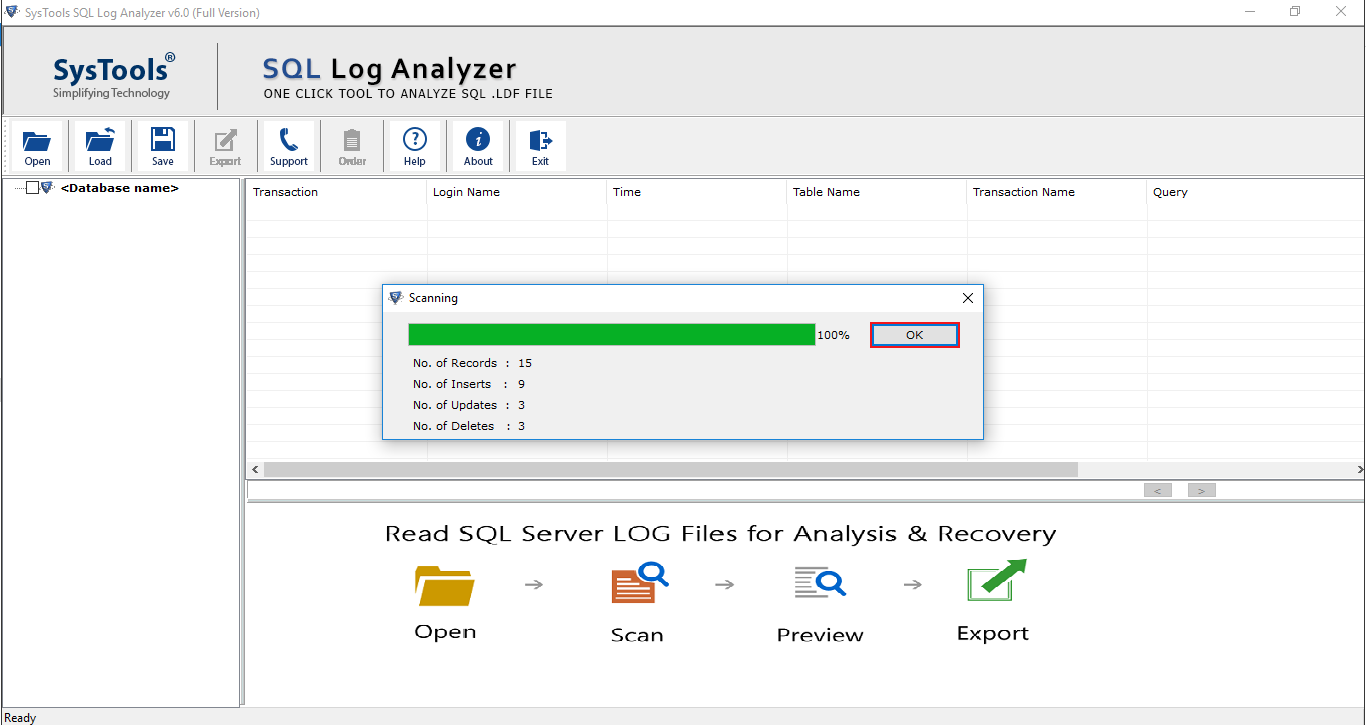Click the Exit toolbar icon

click(540, 146)
